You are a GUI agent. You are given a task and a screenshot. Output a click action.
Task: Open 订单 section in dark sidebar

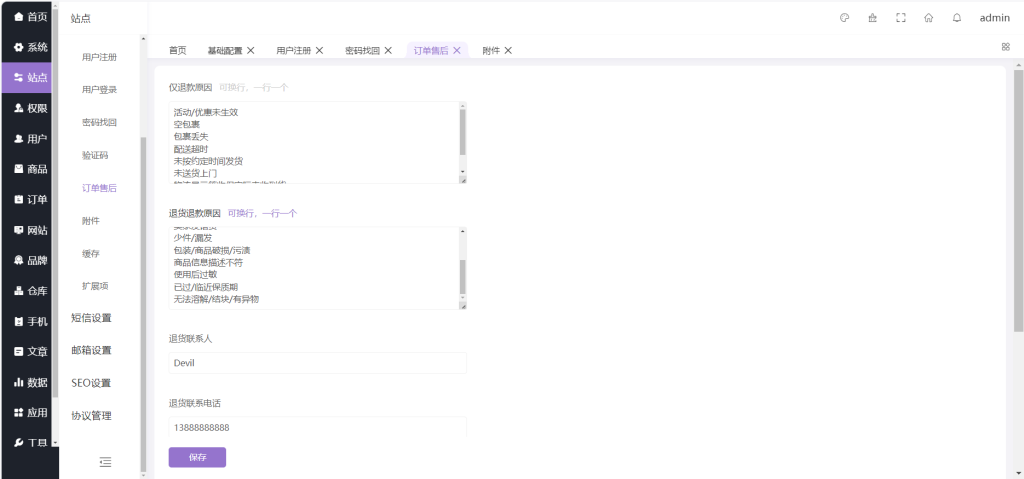(30, 199)
